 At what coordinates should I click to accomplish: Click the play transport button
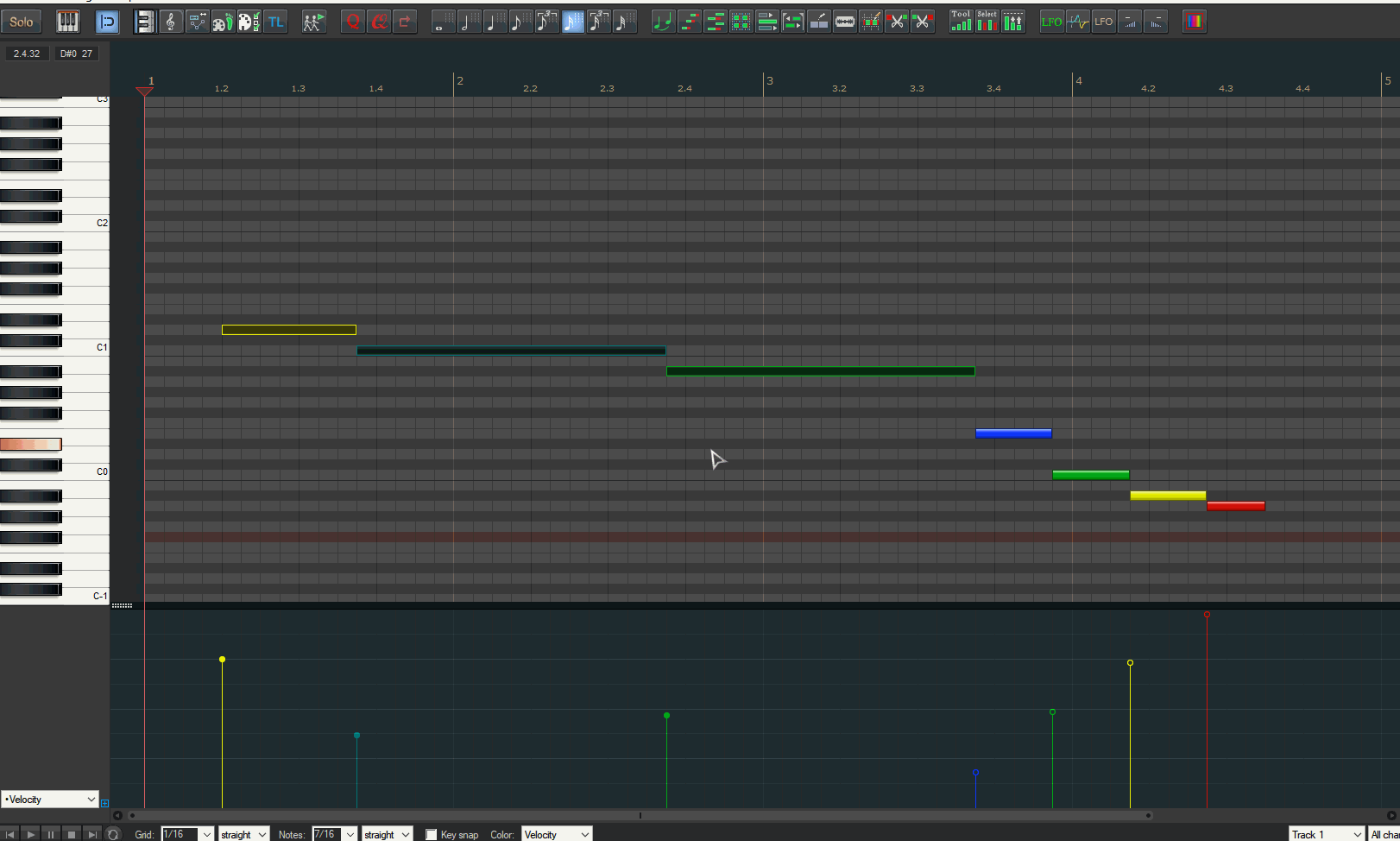click(x=30, y=834)
